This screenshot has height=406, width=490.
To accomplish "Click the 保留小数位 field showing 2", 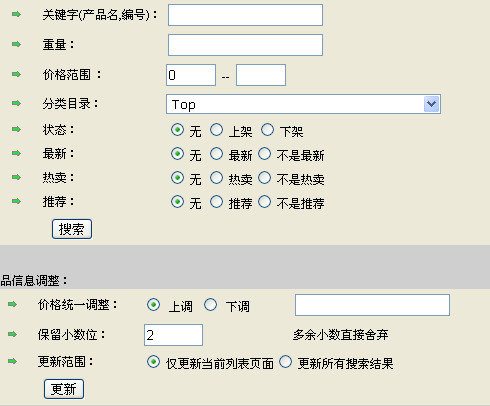I will click(173, 335).
